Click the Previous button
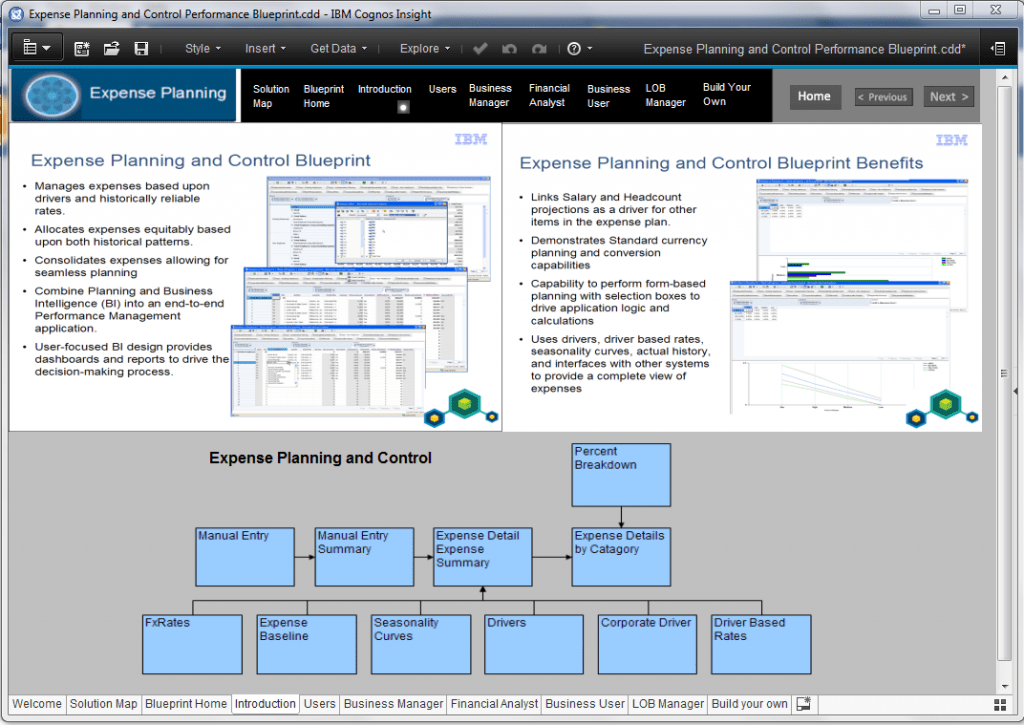Viewport: 1024px width, 725px height. [883, 97]
